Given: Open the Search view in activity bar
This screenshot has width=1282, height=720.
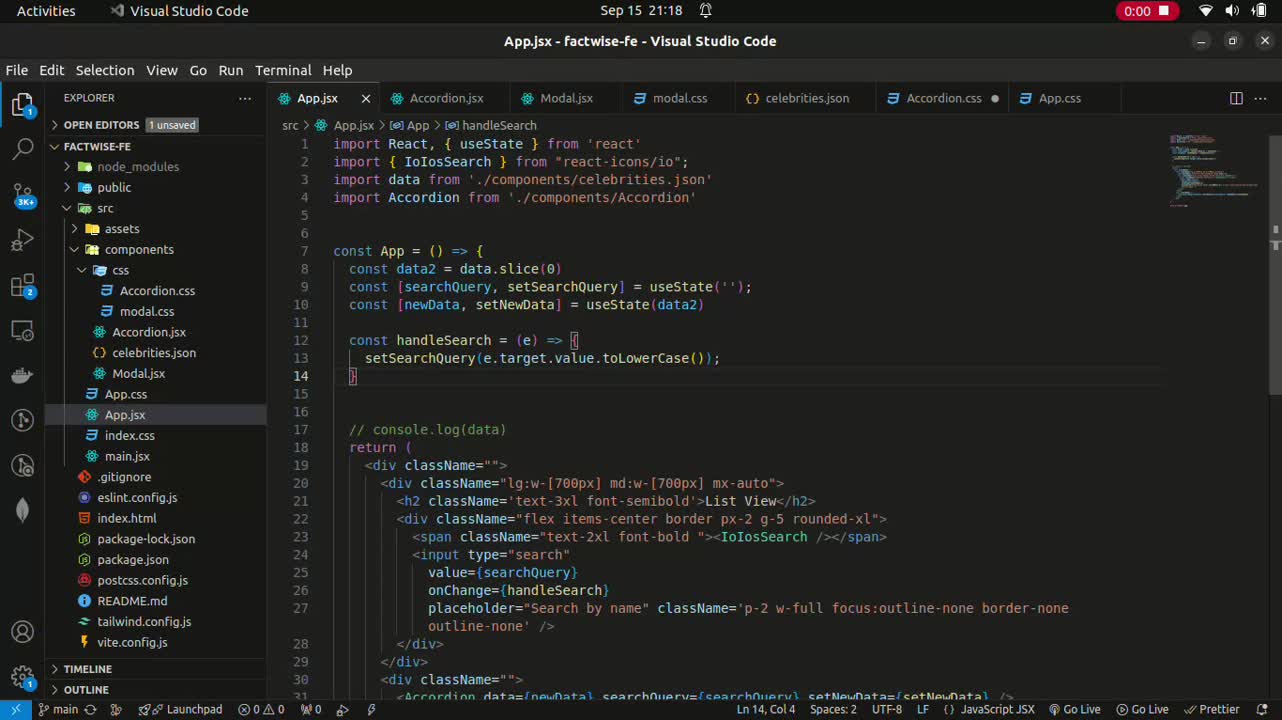Looking at the screenshot, I should point(22,150).
